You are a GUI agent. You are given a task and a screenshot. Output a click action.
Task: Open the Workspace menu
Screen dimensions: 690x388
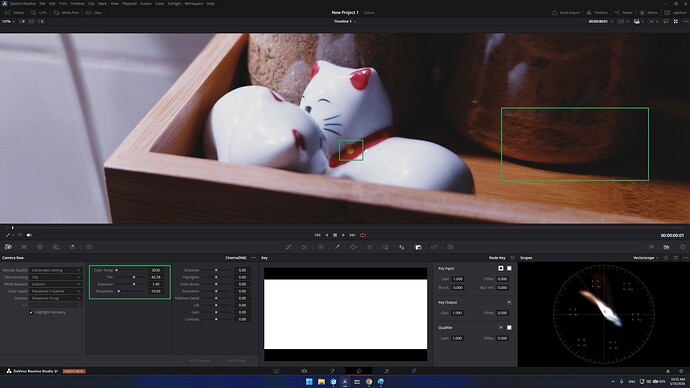(194, 4)
